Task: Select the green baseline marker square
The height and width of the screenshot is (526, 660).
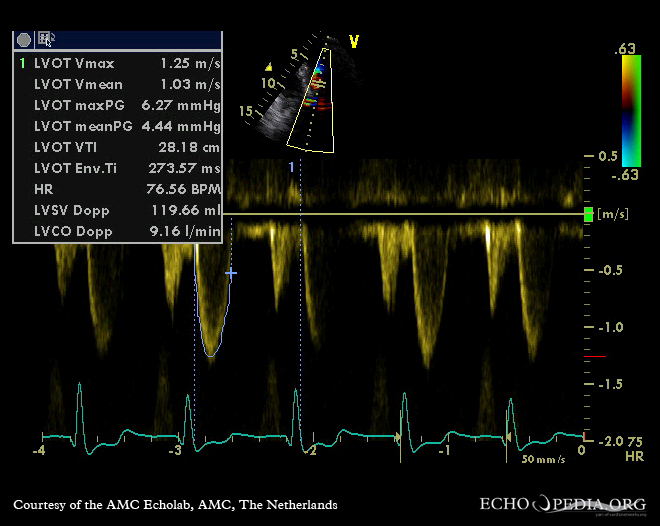Action: (589, 214)
